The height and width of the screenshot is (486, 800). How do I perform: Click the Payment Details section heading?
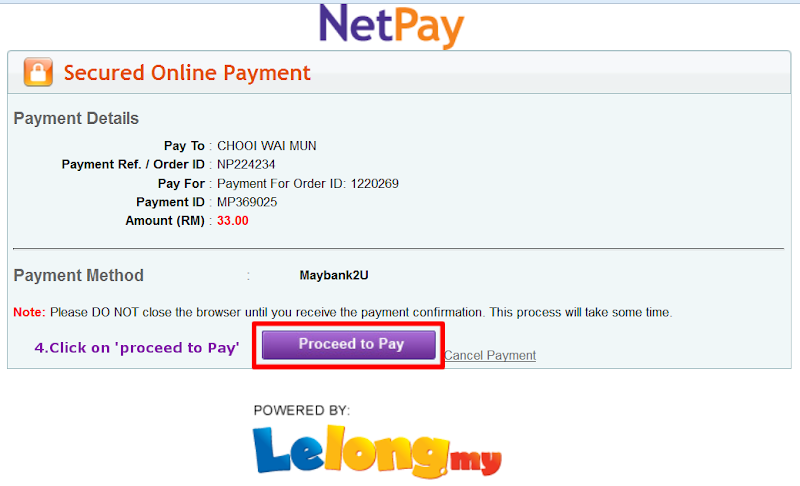[76, 118]
